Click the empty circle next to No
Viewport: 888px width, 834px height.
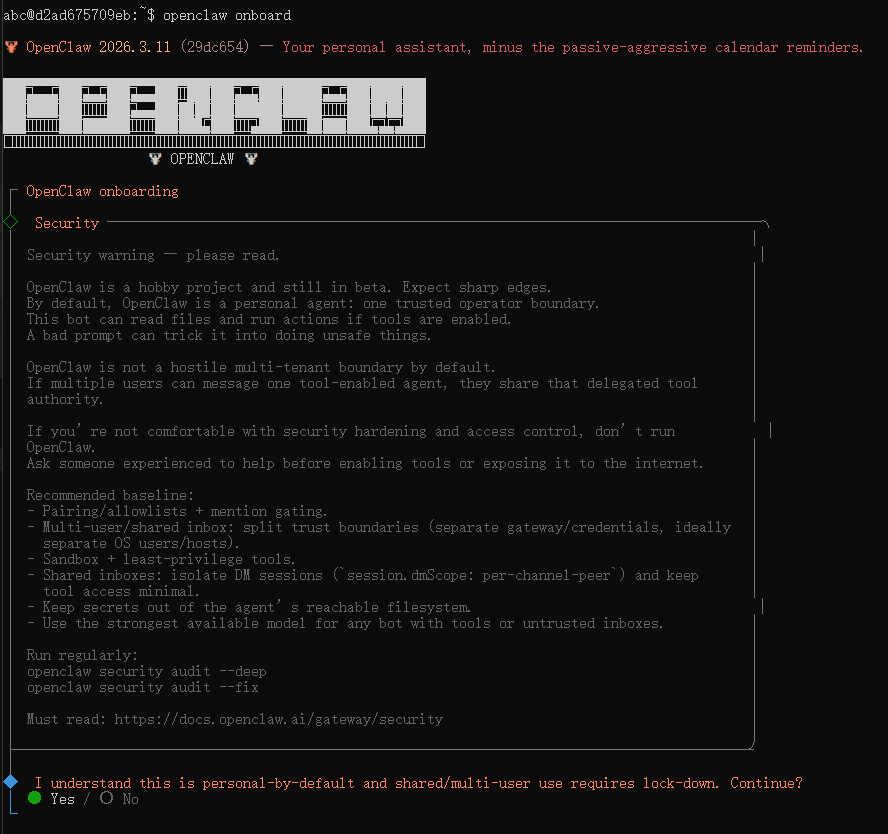(x=107, y=798)
